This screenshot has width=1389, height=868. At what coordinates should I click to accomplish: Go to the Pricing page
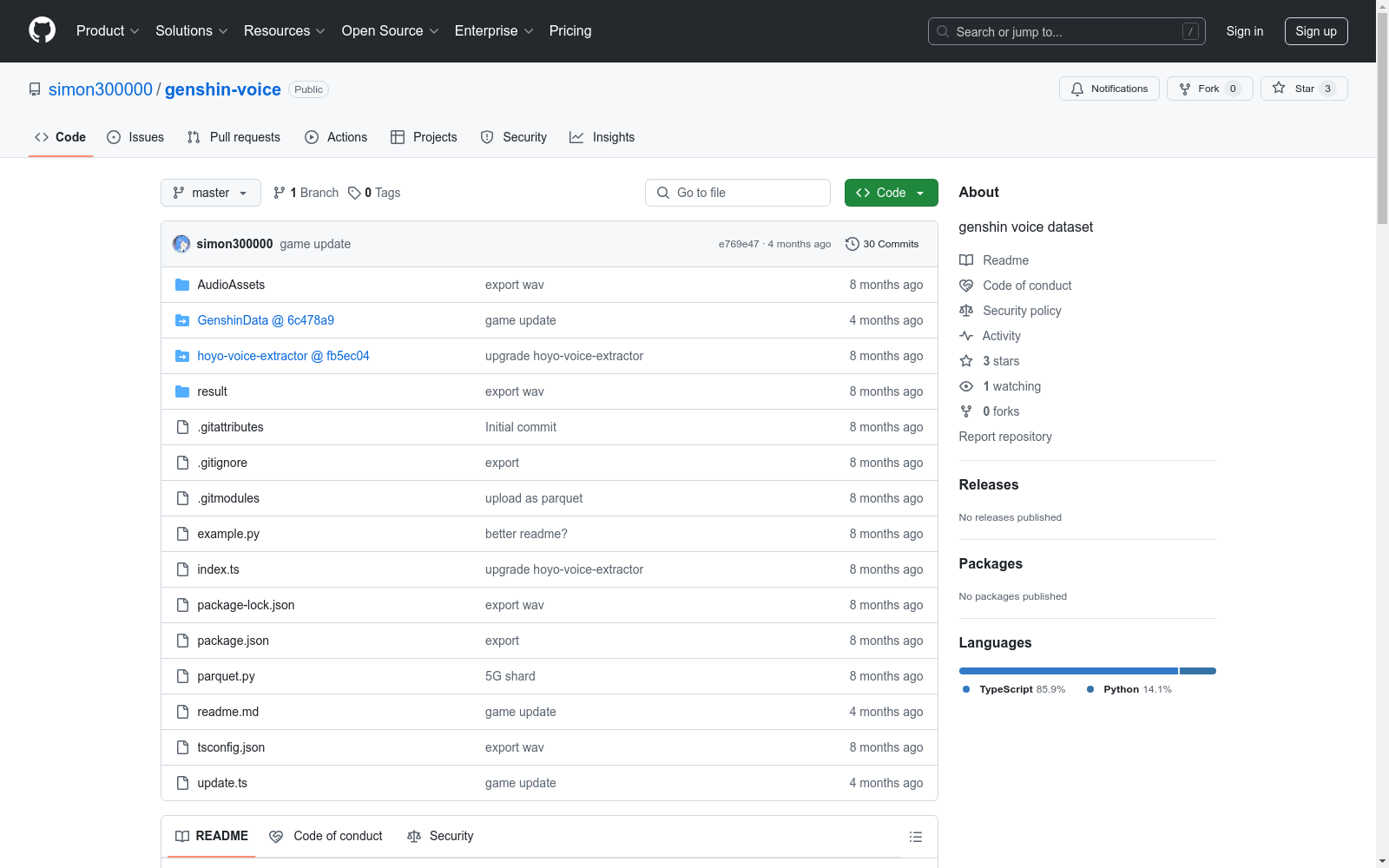570,31
